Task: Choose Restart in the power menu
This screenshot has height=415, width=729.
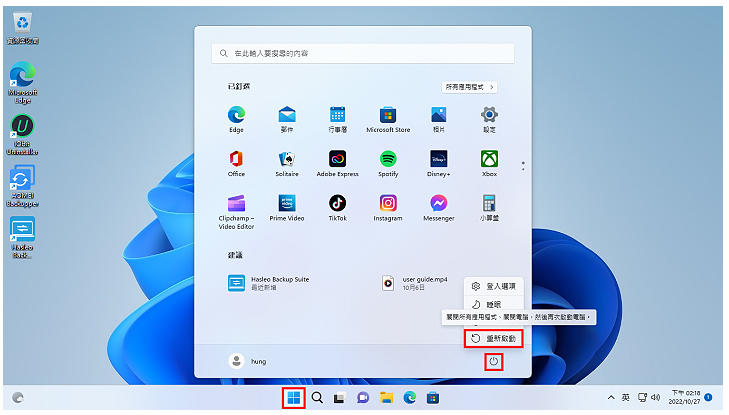Action: (493, 338)
